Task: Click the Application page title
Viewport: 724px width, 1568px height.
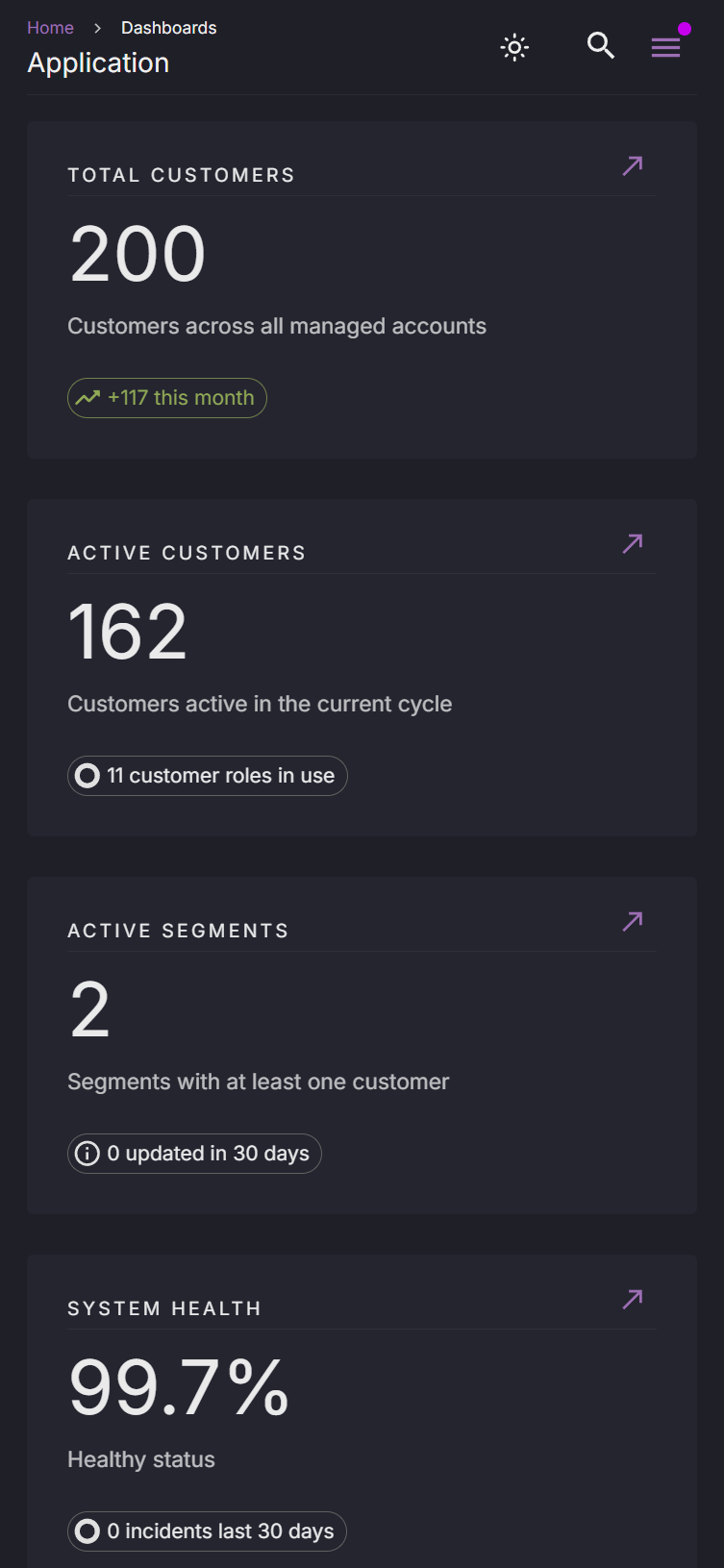Action: pyautogui.click(x=98, y=63)
